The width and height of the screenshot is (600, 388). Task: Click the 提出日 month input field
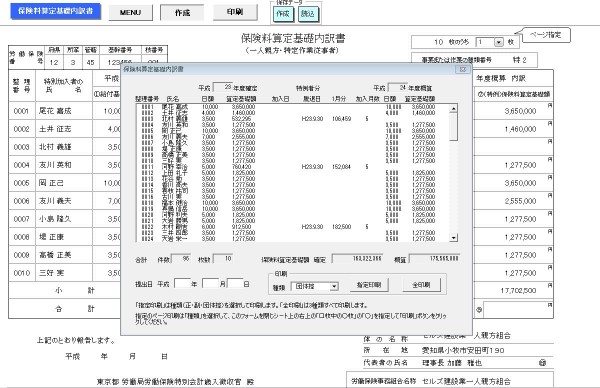click(x=210, y=284)
